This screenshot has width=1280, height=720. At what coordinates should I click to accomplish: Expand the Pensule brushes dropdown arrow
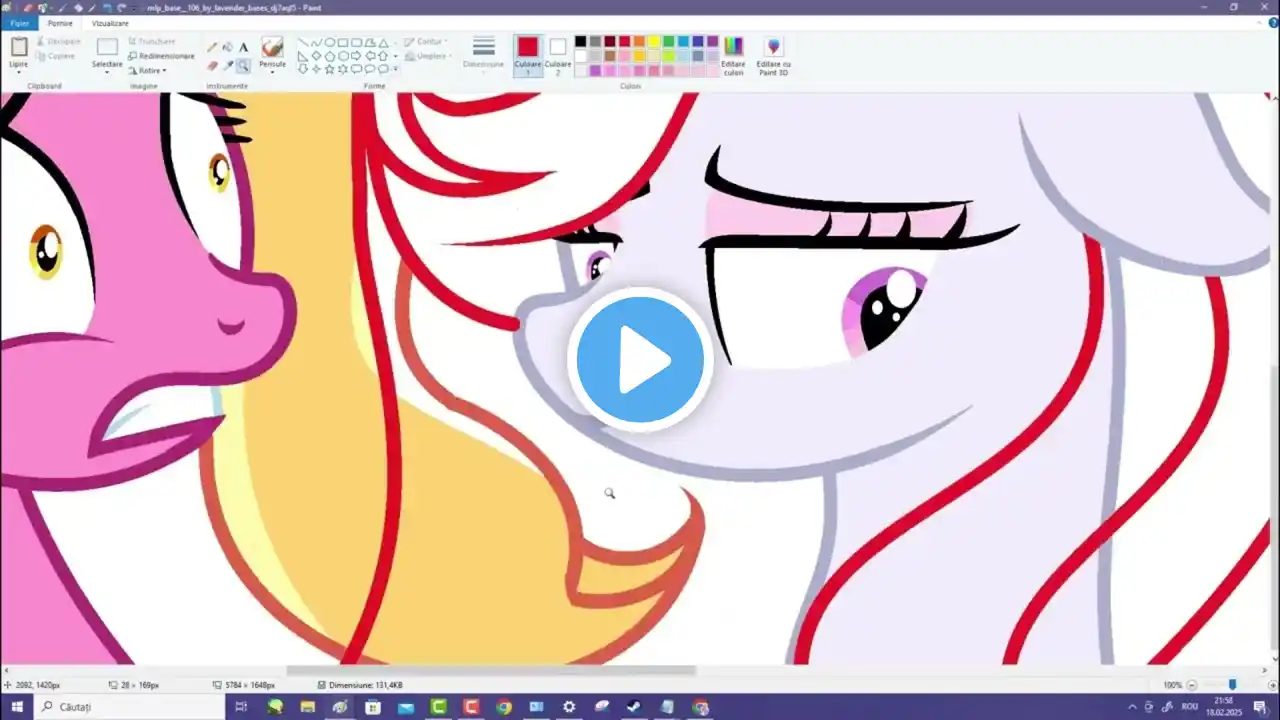point(272,72)
